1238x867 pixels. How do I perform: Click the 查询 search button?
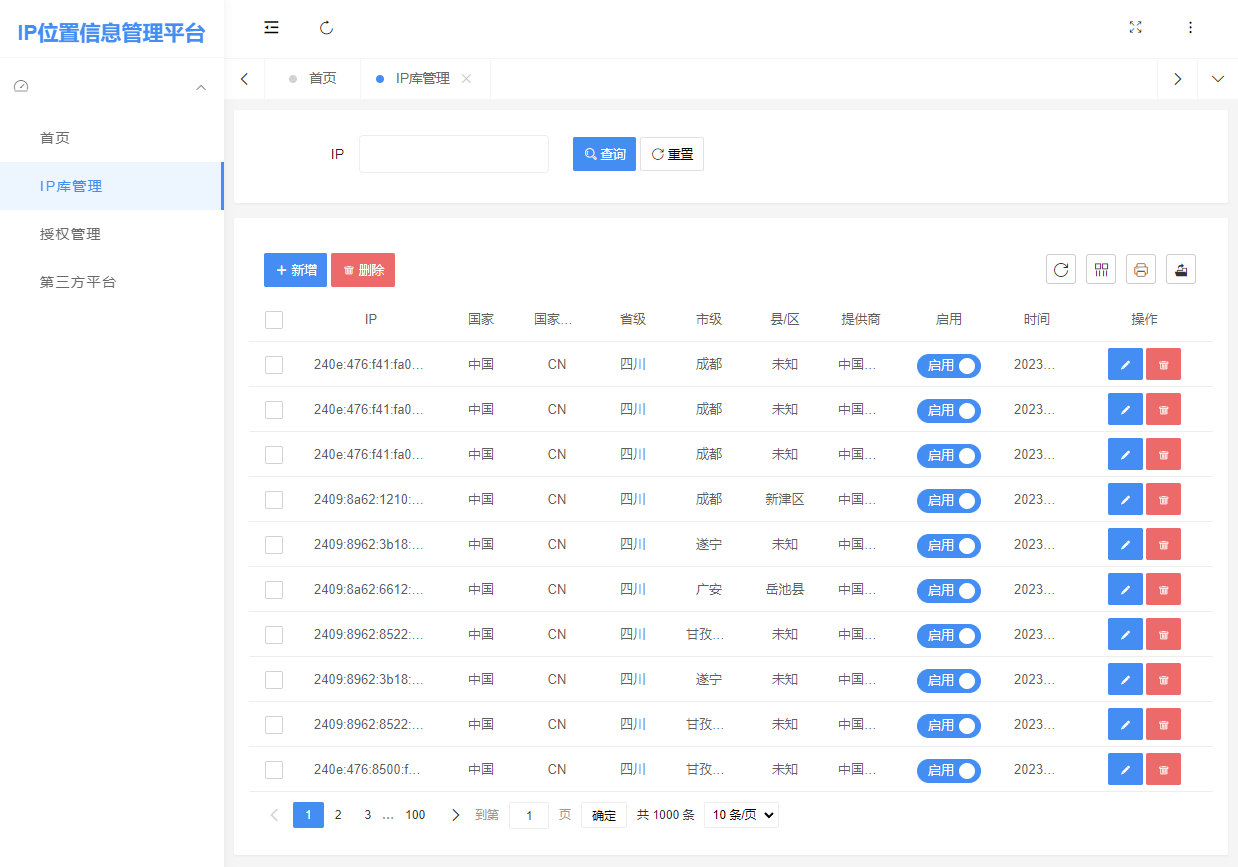coord(604,154)
